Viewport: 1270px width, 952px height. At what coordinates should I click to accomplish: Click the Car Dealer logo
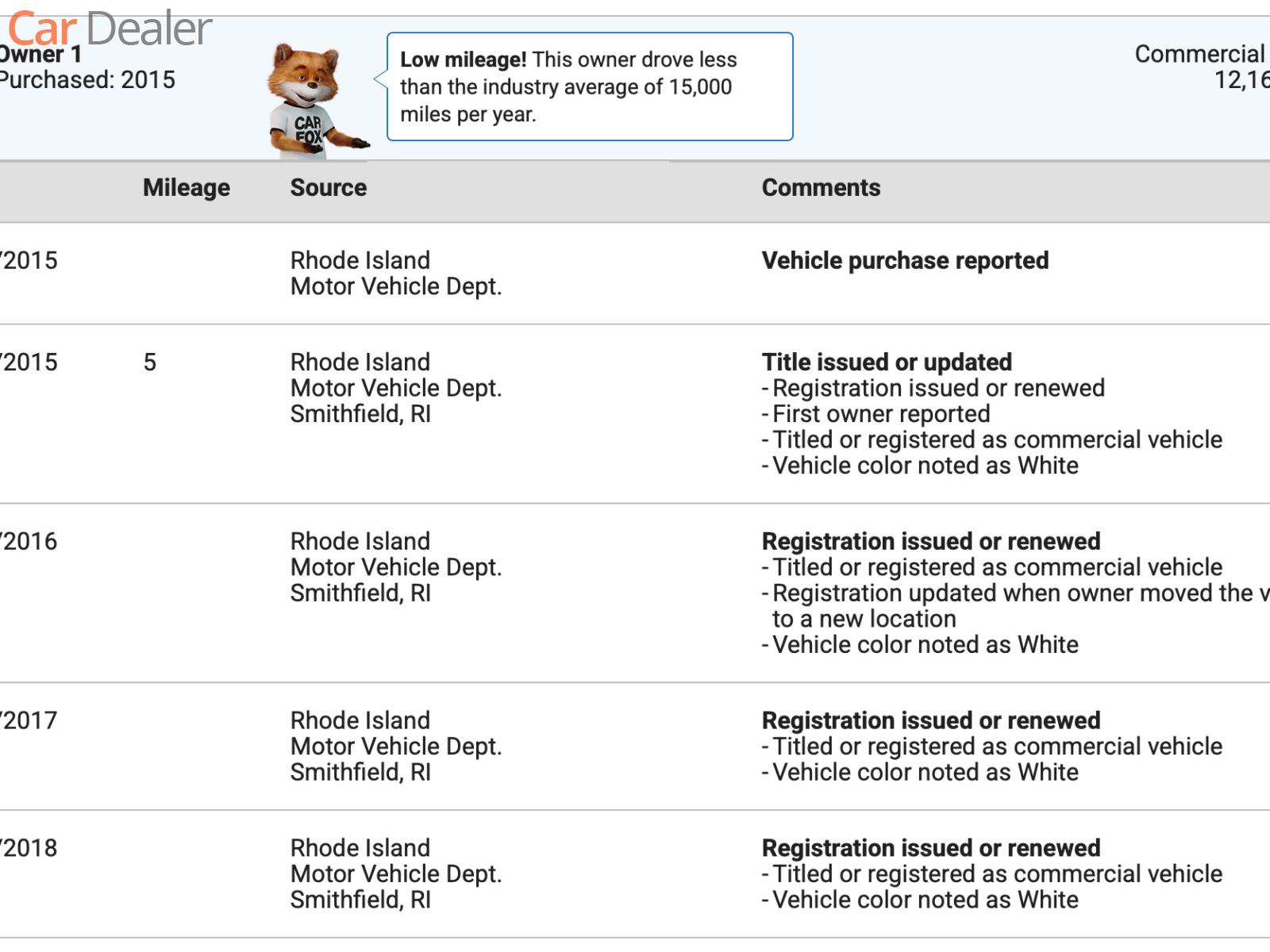pyautogui.click(x=110, y=29)
